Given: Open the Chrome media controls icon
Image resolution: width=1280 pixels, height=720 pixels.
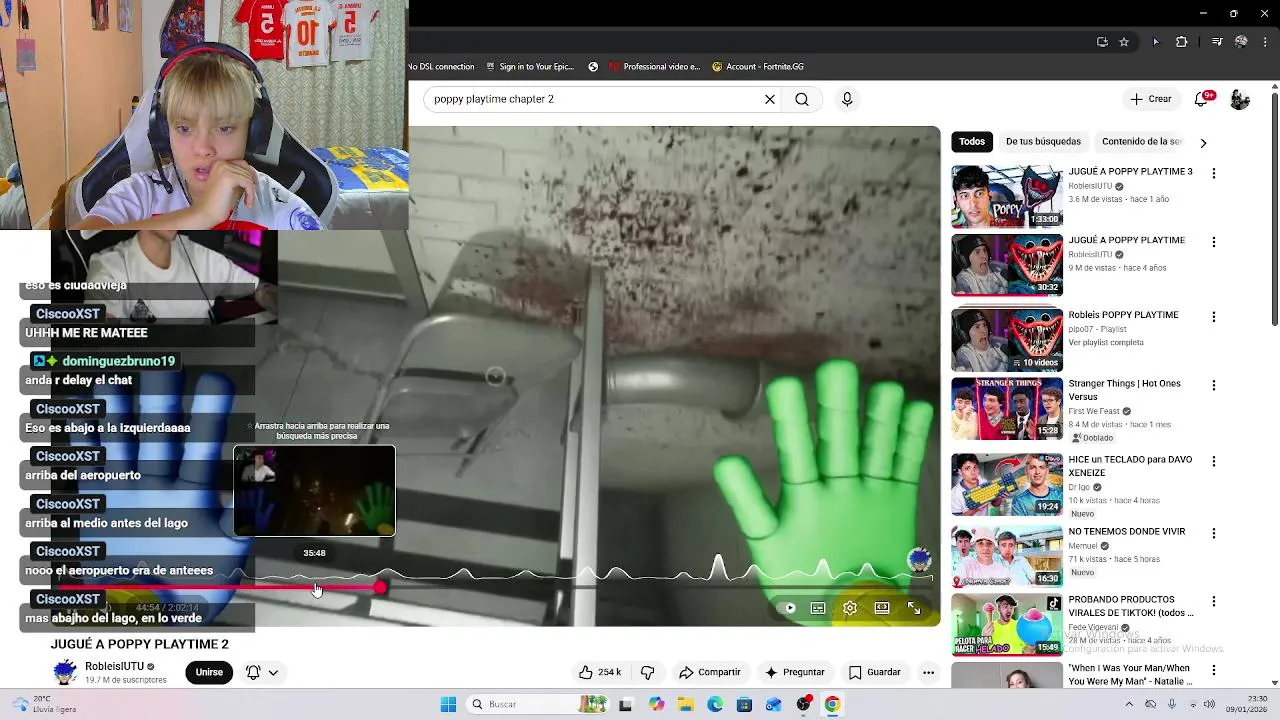Looking at the screenshot, I should click(1217, 42).
